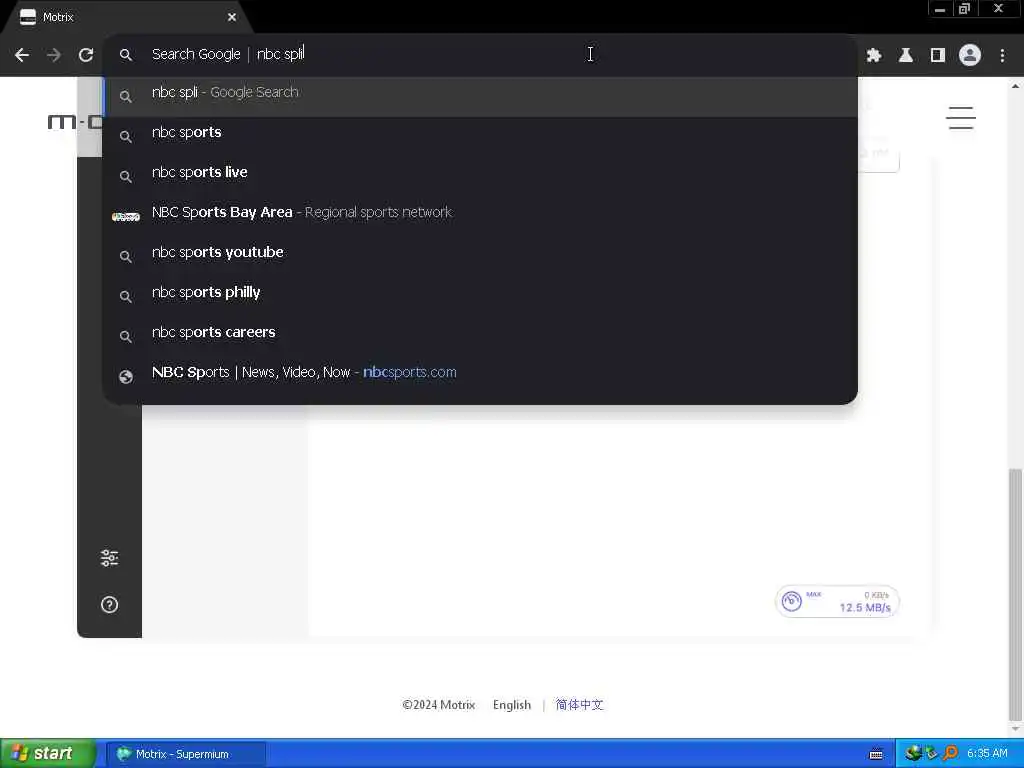Viewport: 1024px width, 768px height.
Task: Click the magnifier tray icon
Action: [950, 754]
